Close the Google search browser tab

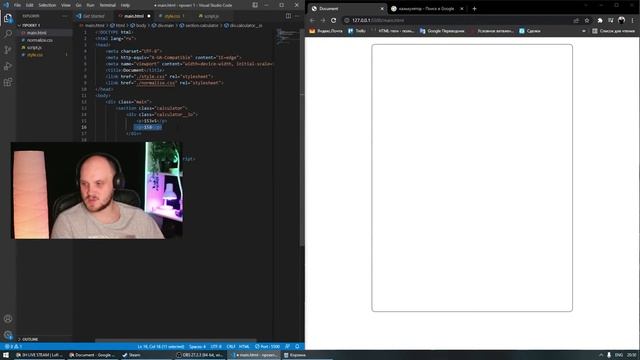(462, 9)
